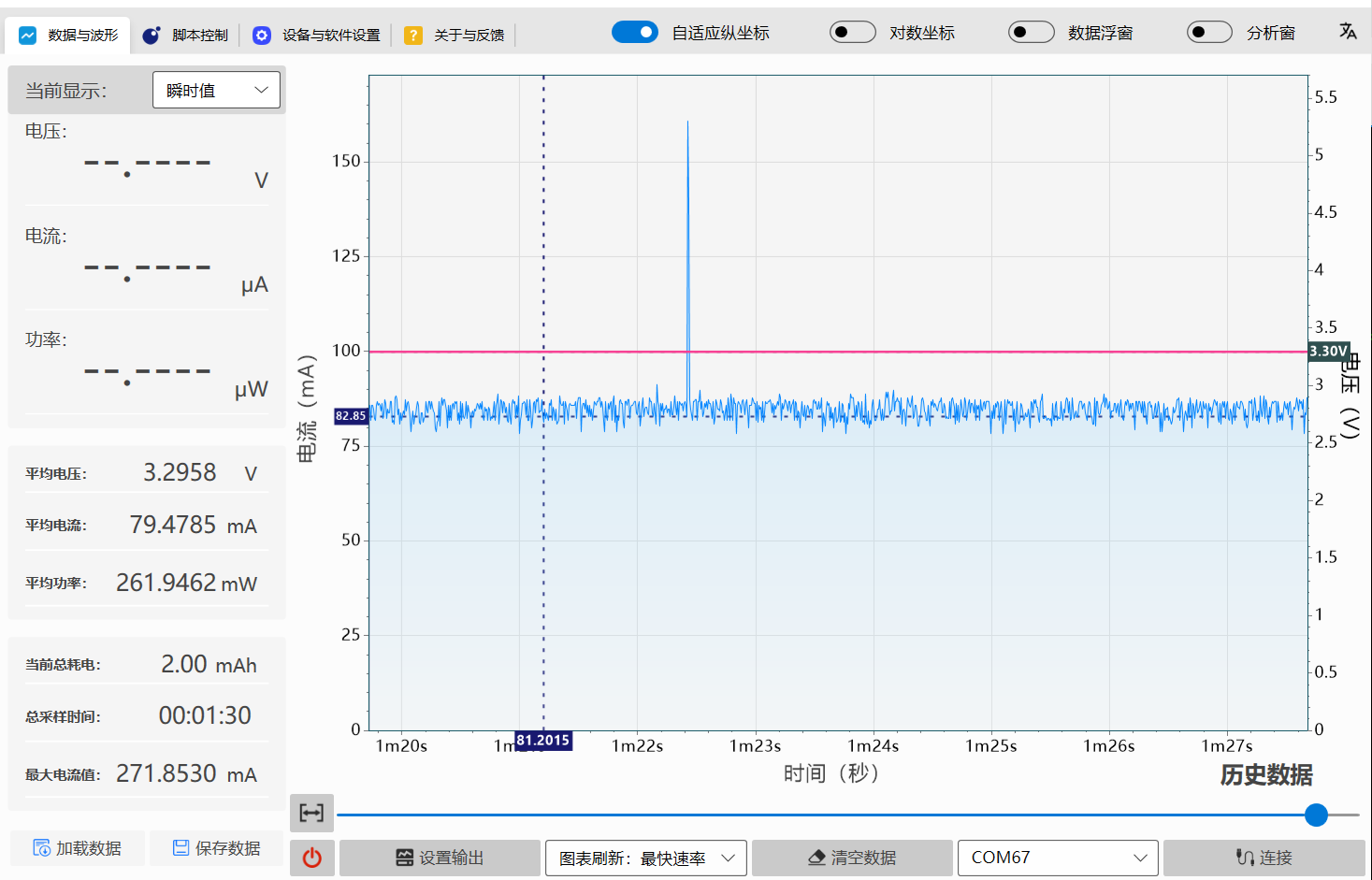Click the 1m23s time axis label
The width and height of the screenshot is (1372, 880).
coord(755,746)
